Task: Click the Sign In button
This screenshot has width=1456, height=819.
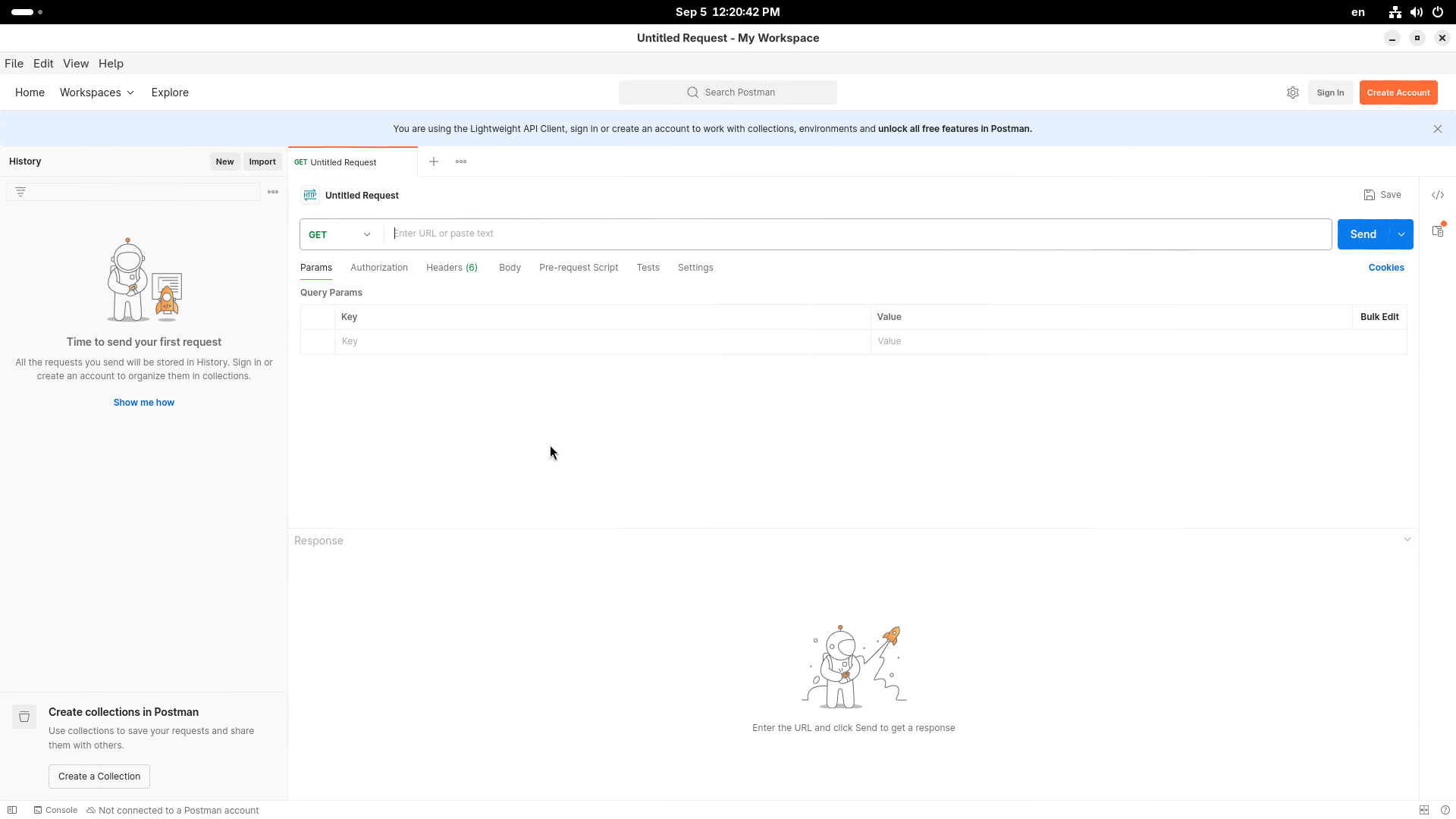Action: pos(1330,93)
